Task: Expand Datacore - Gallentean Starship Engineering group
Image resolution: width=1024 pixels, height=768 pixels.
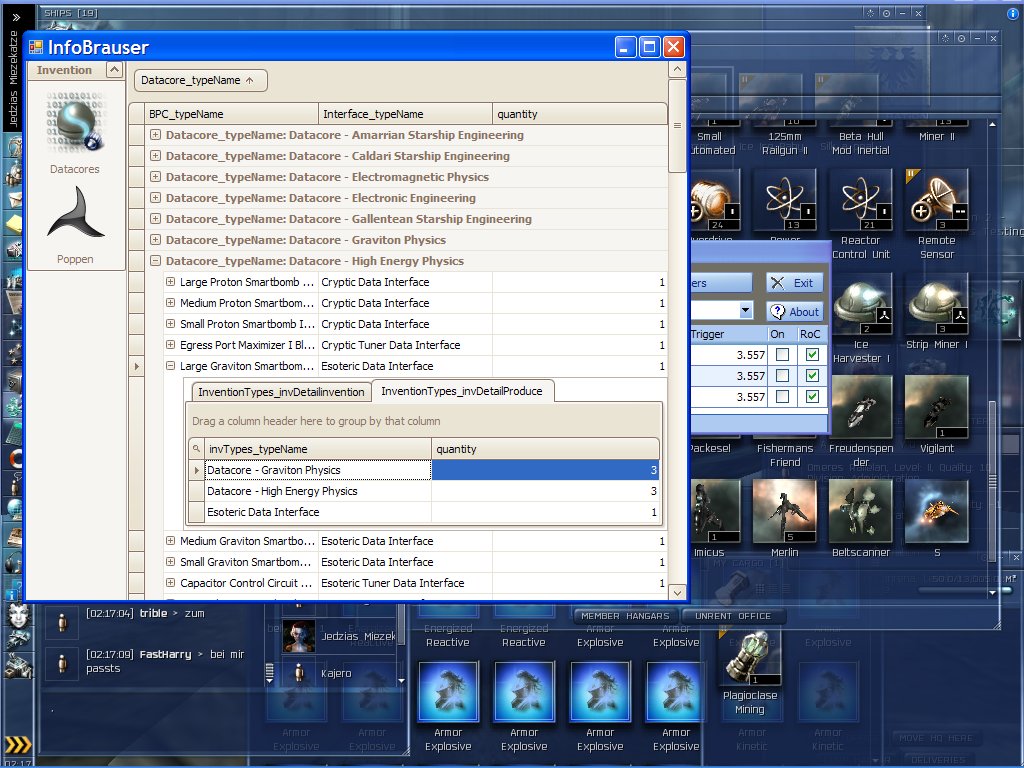Action: coord(155,218)
